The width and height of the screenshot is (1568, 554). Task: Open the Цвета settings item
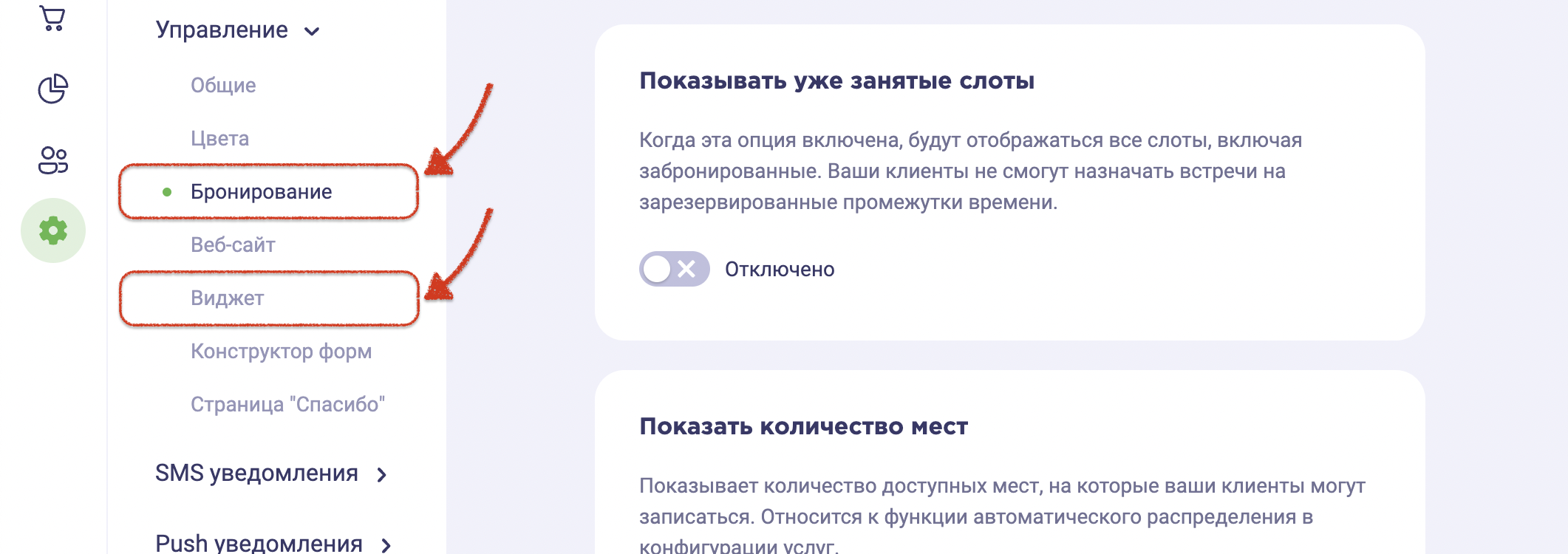(219, 138)
